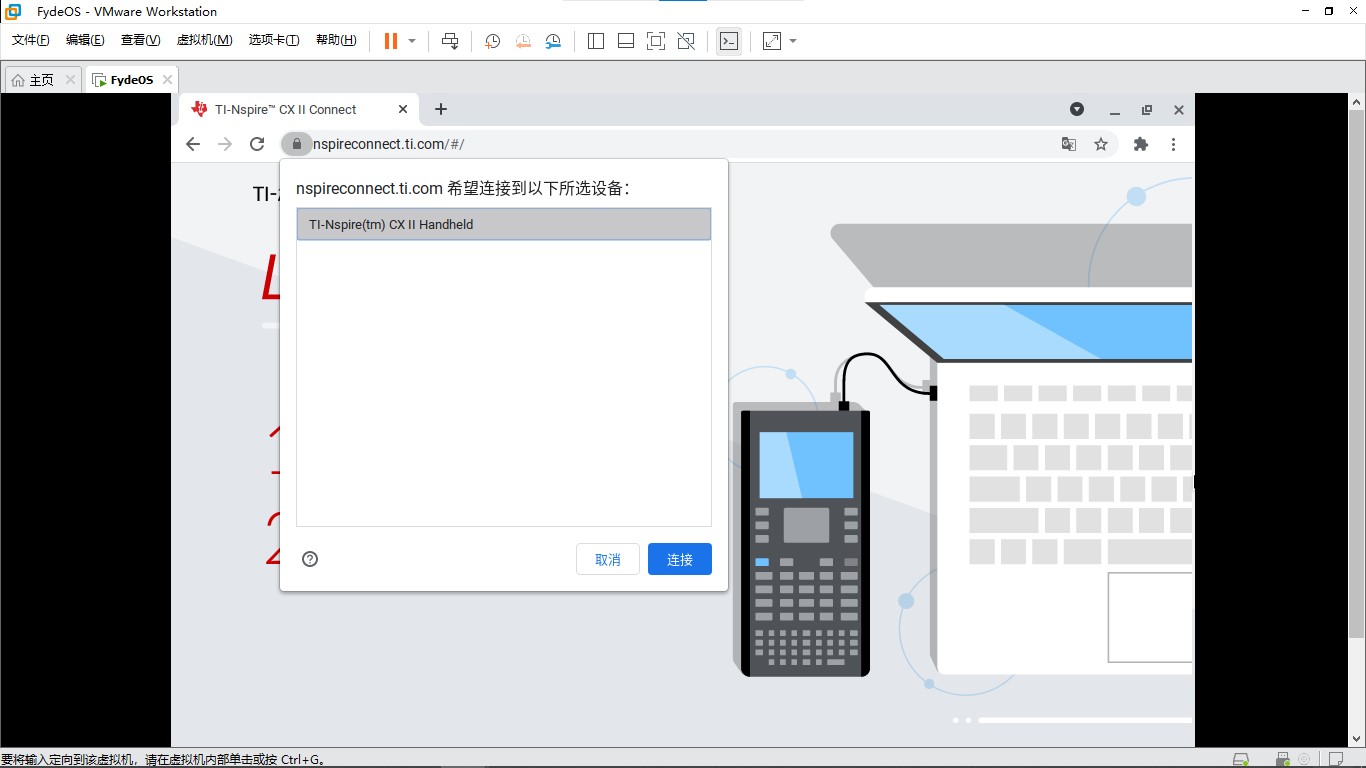Click the 连接 button
1366x768 pixels.
(x=680, y=559)
